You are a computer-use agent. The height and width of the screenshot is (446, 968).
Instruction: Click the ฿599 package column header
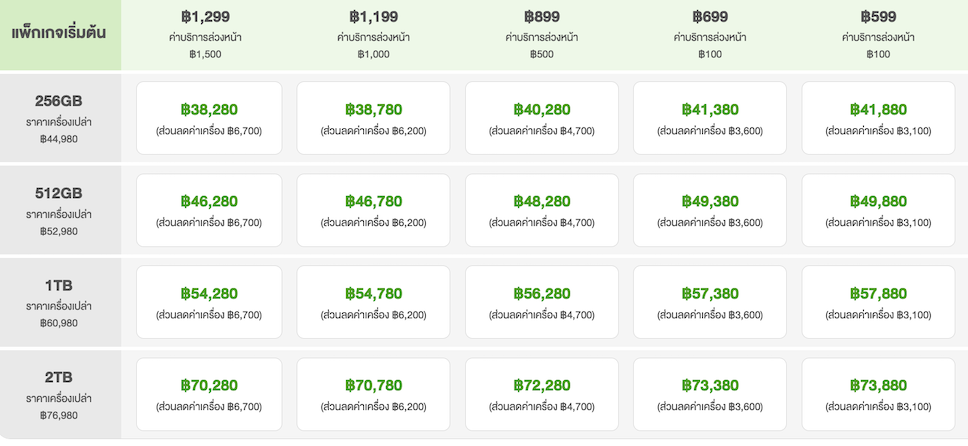[x=878, y=35]
